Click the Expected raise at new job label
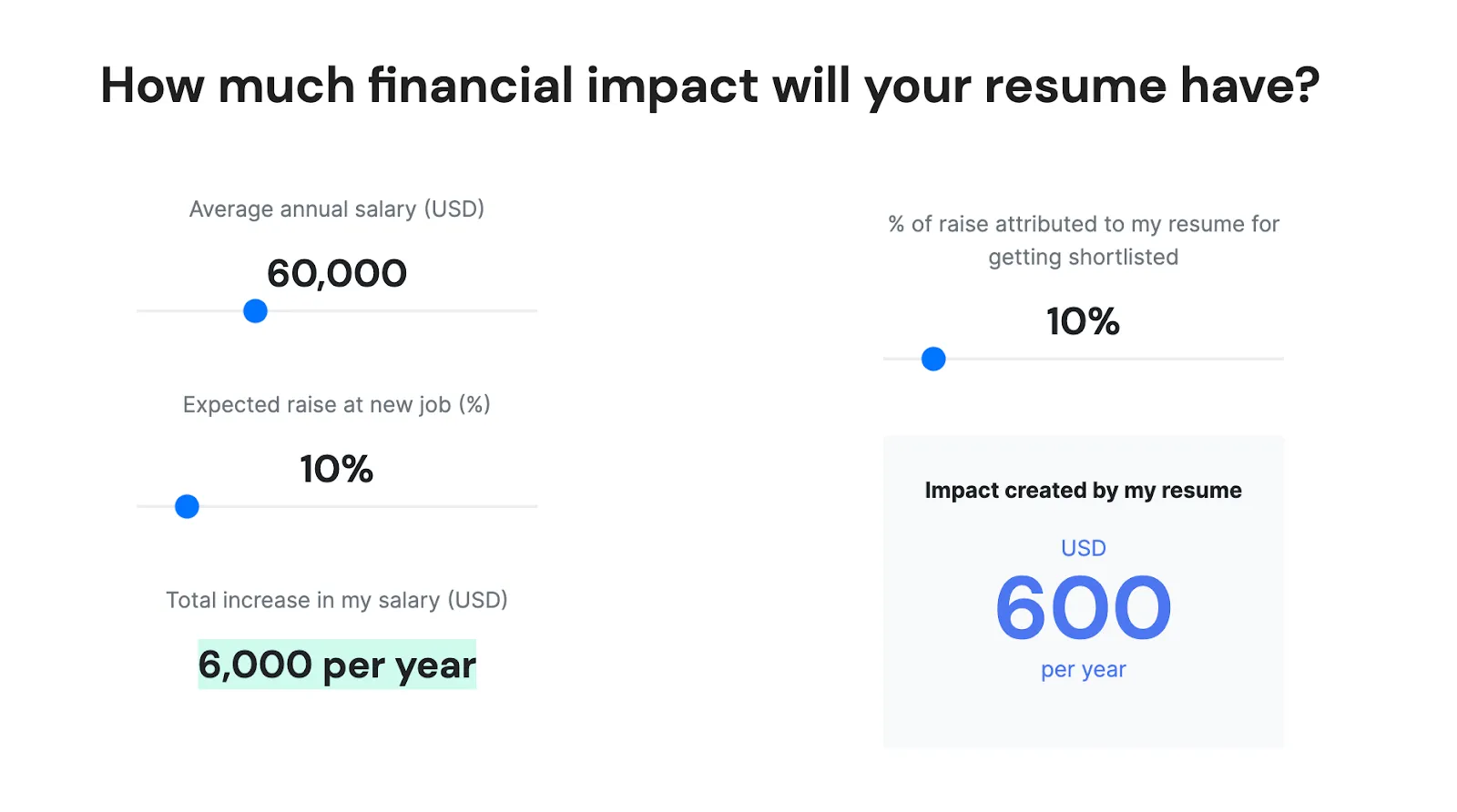 pos(337,404)
